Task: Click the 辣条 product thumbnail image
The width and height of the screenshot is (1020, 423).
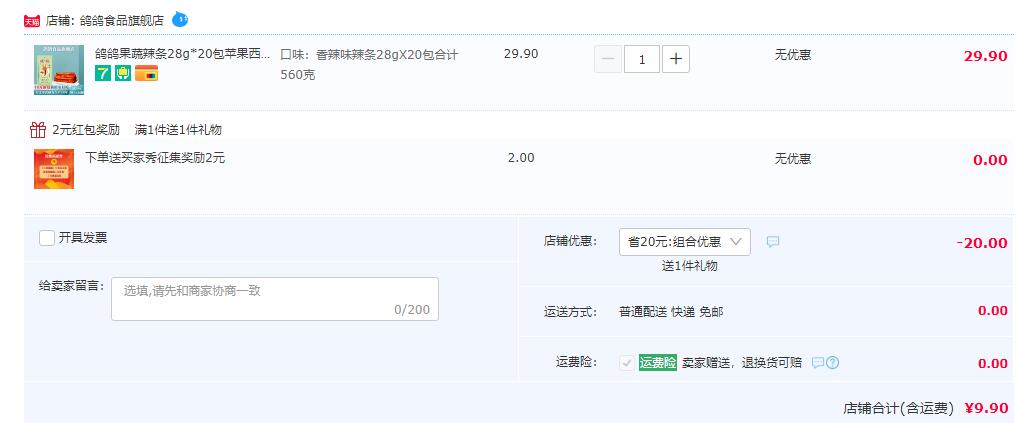Action: (59, 70)
